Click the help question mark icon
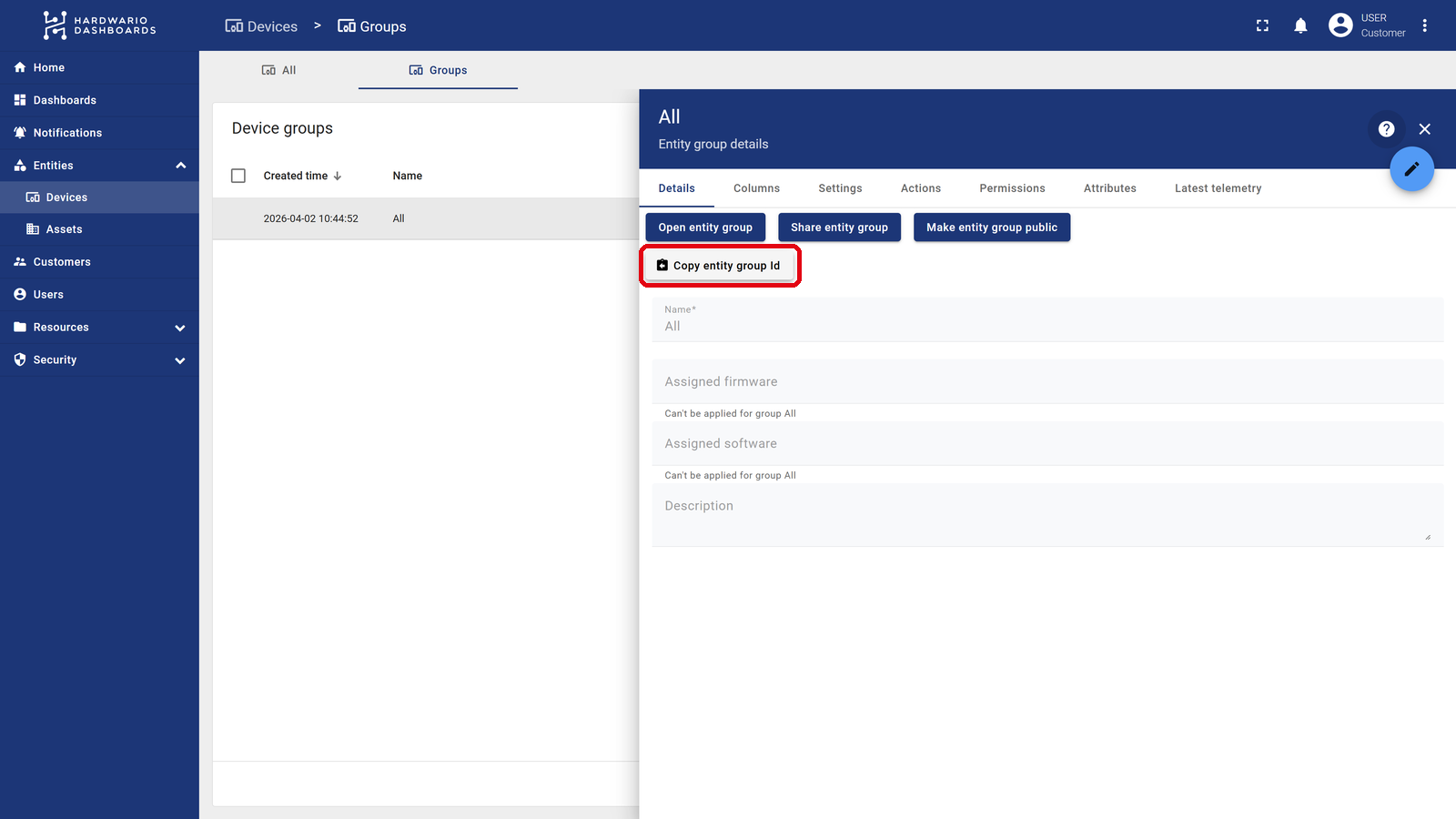 [1386, 129]
